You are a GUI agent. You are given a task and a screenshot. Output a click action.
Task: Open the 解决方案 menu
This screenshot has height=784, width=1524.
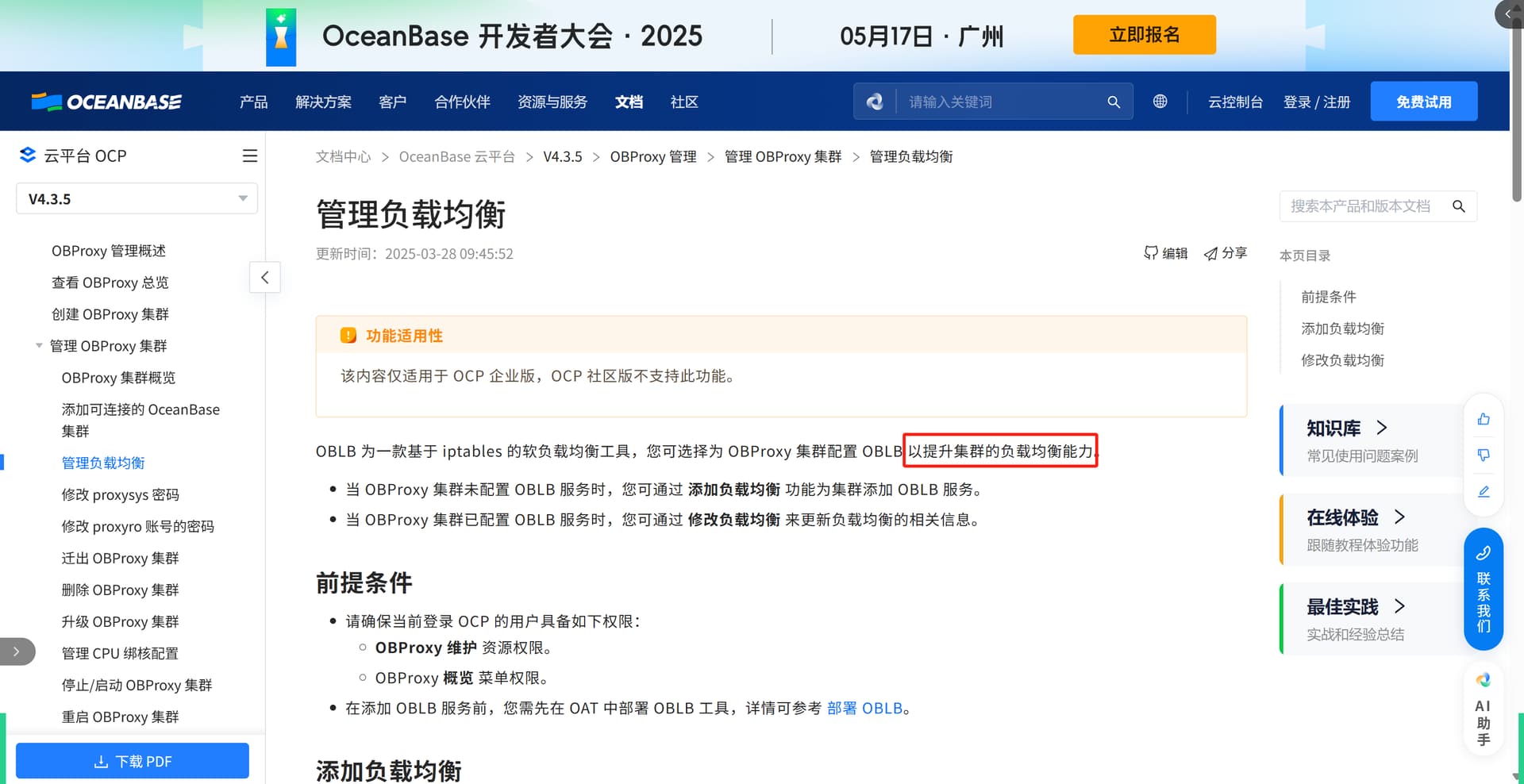pos(323,102)
